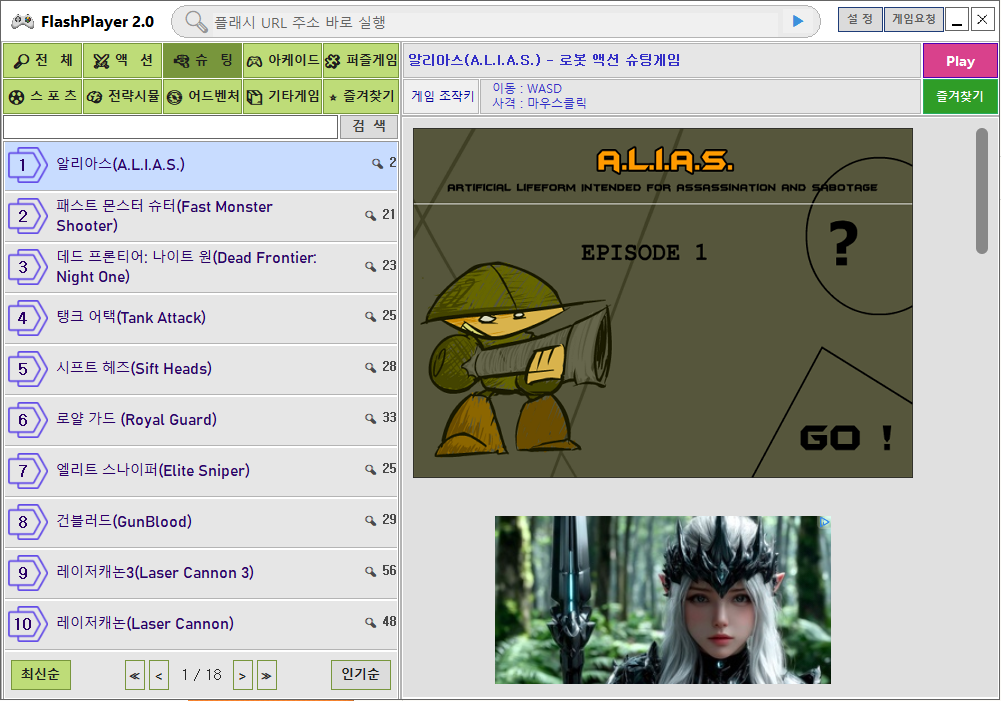Image resolution: width=1001 pixels, height=701 pixels.
Task: Click the game search text box
Action: (170, 126)
